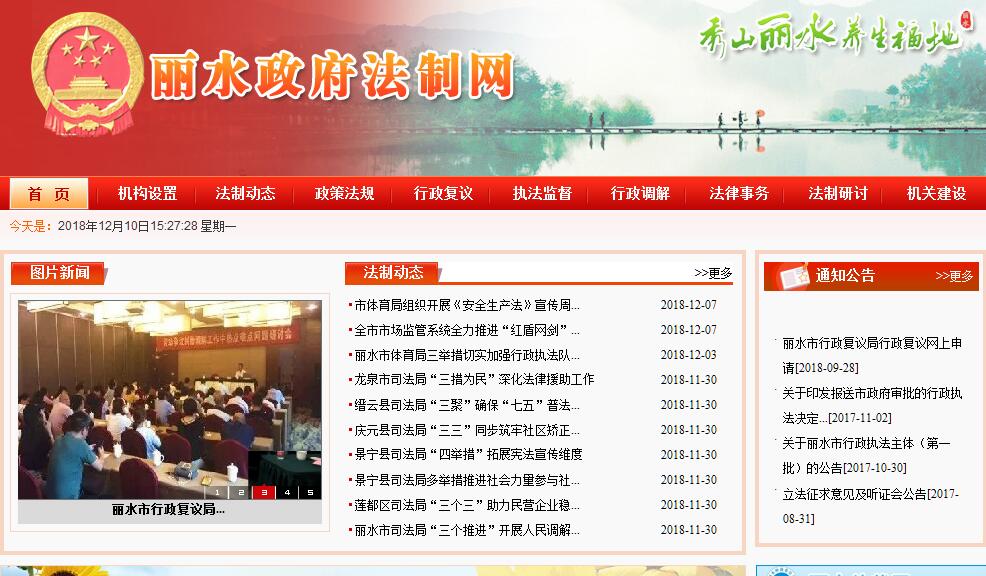The width and height of the screenshot is (986, 576).
Task: Switch slideshow to image 1
Action: tap(217, 492)
